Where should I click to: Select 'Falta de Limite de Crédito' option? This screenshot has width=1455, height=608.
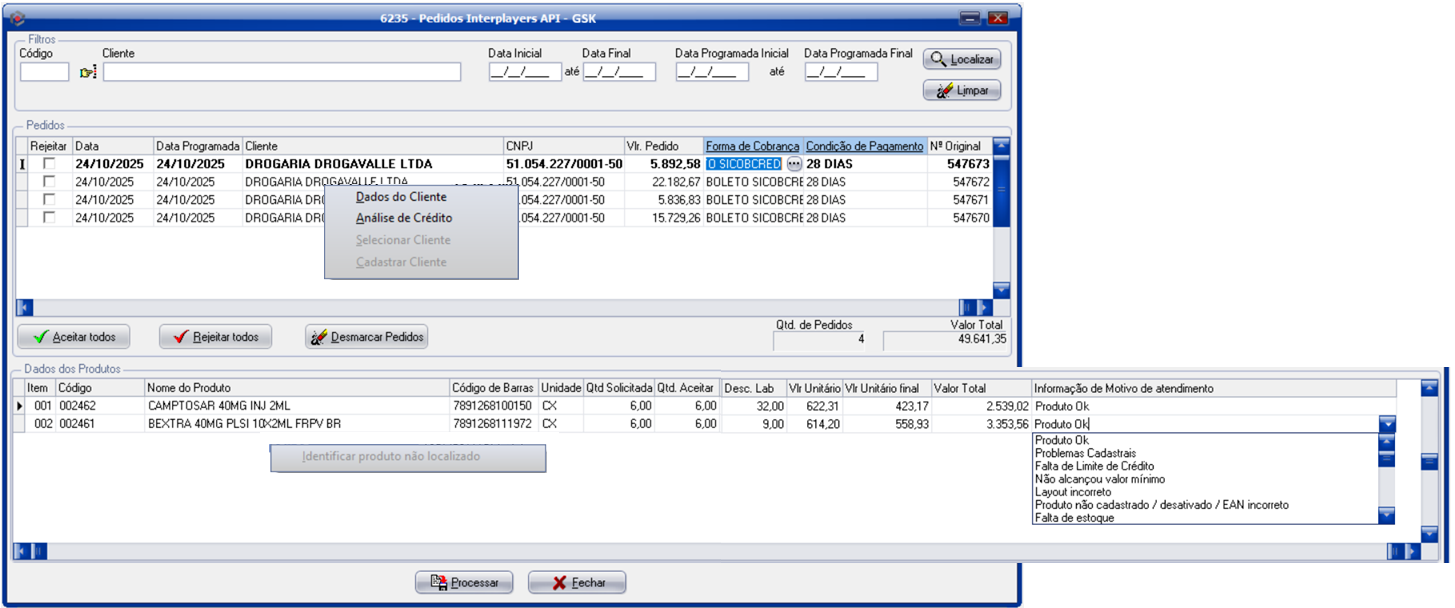(x=1094, y=466)
